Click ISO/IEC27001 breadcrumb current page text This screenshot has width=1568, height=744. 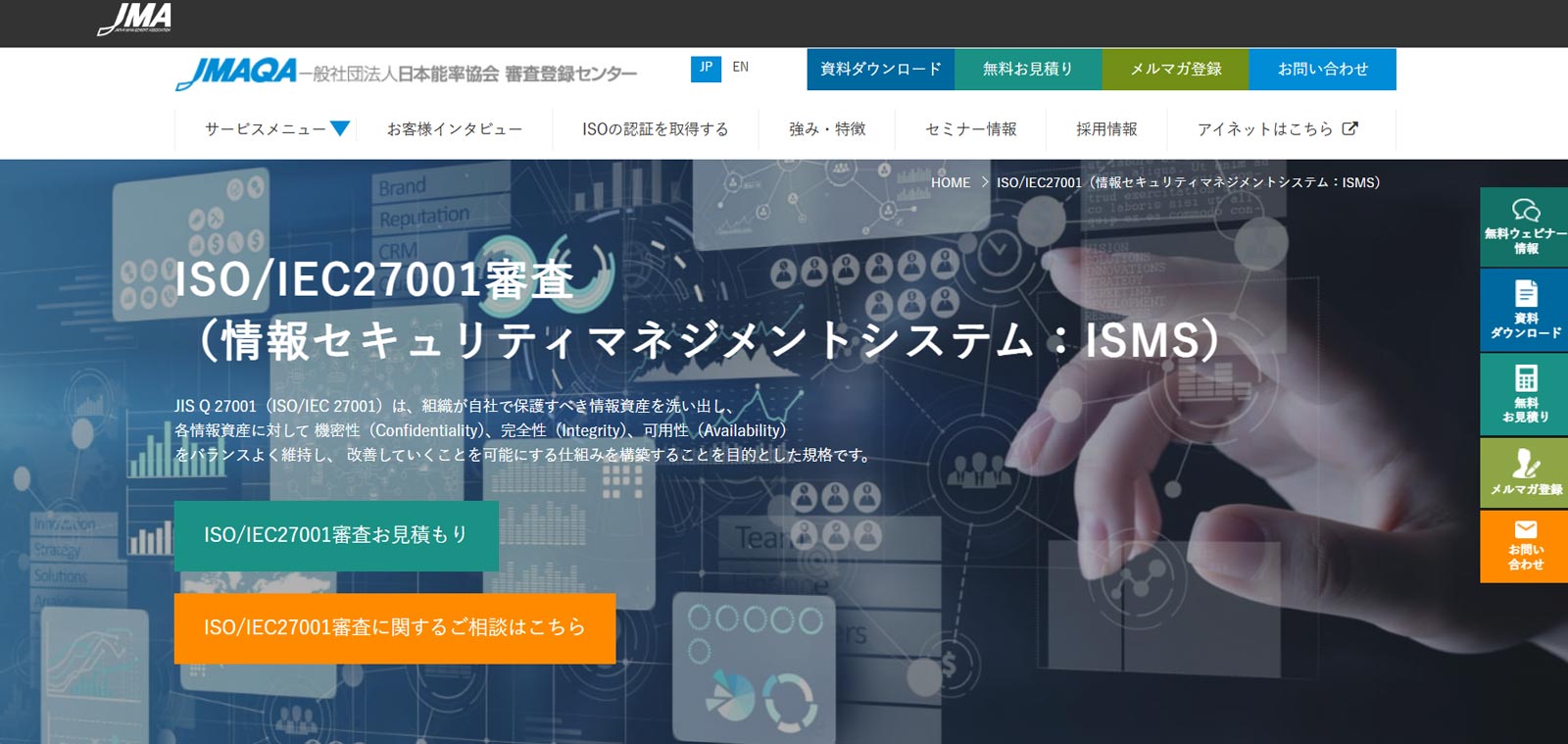(1189, 182)
